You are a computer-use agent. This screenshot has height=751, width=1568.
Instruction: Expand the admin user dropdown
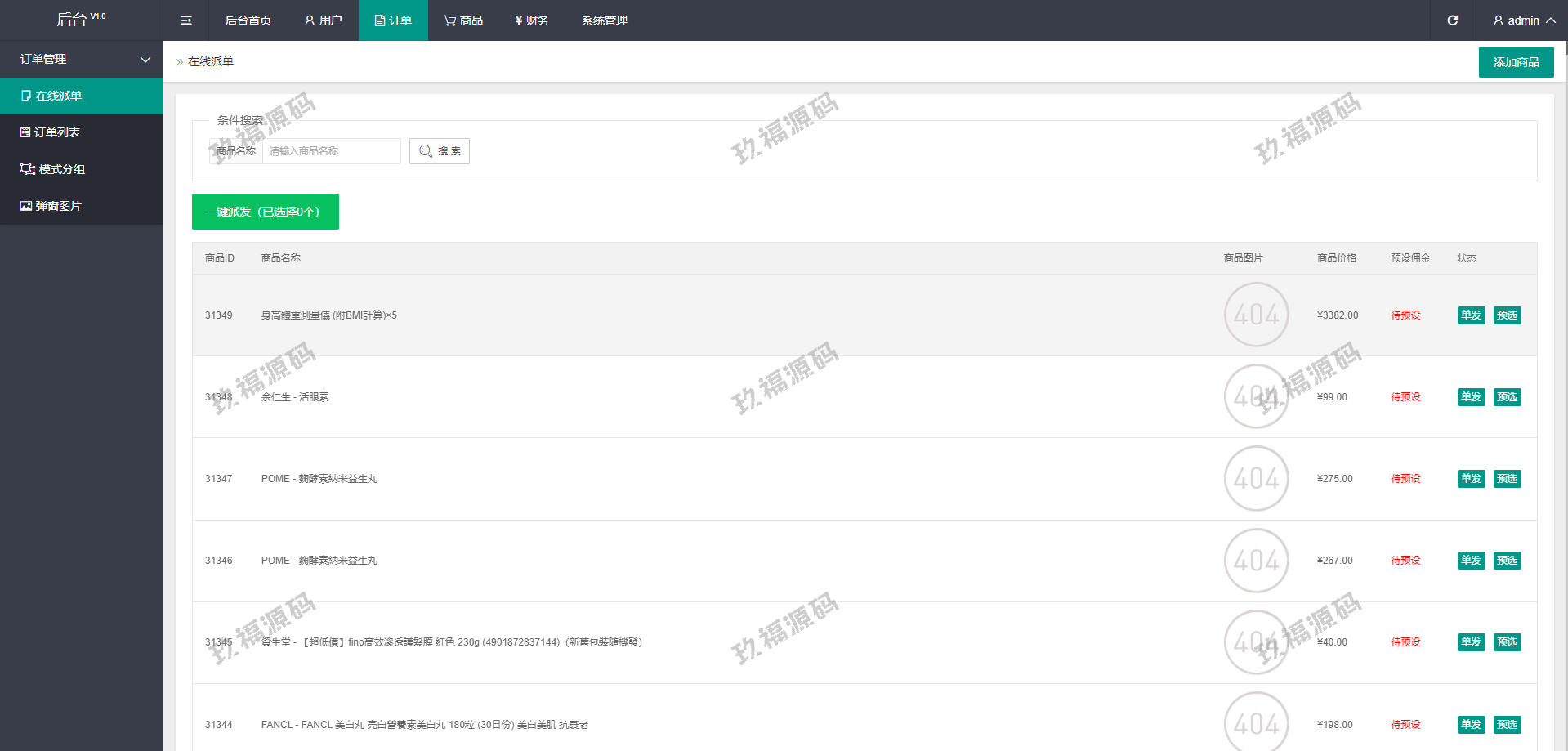click(x=1523, y=20)
